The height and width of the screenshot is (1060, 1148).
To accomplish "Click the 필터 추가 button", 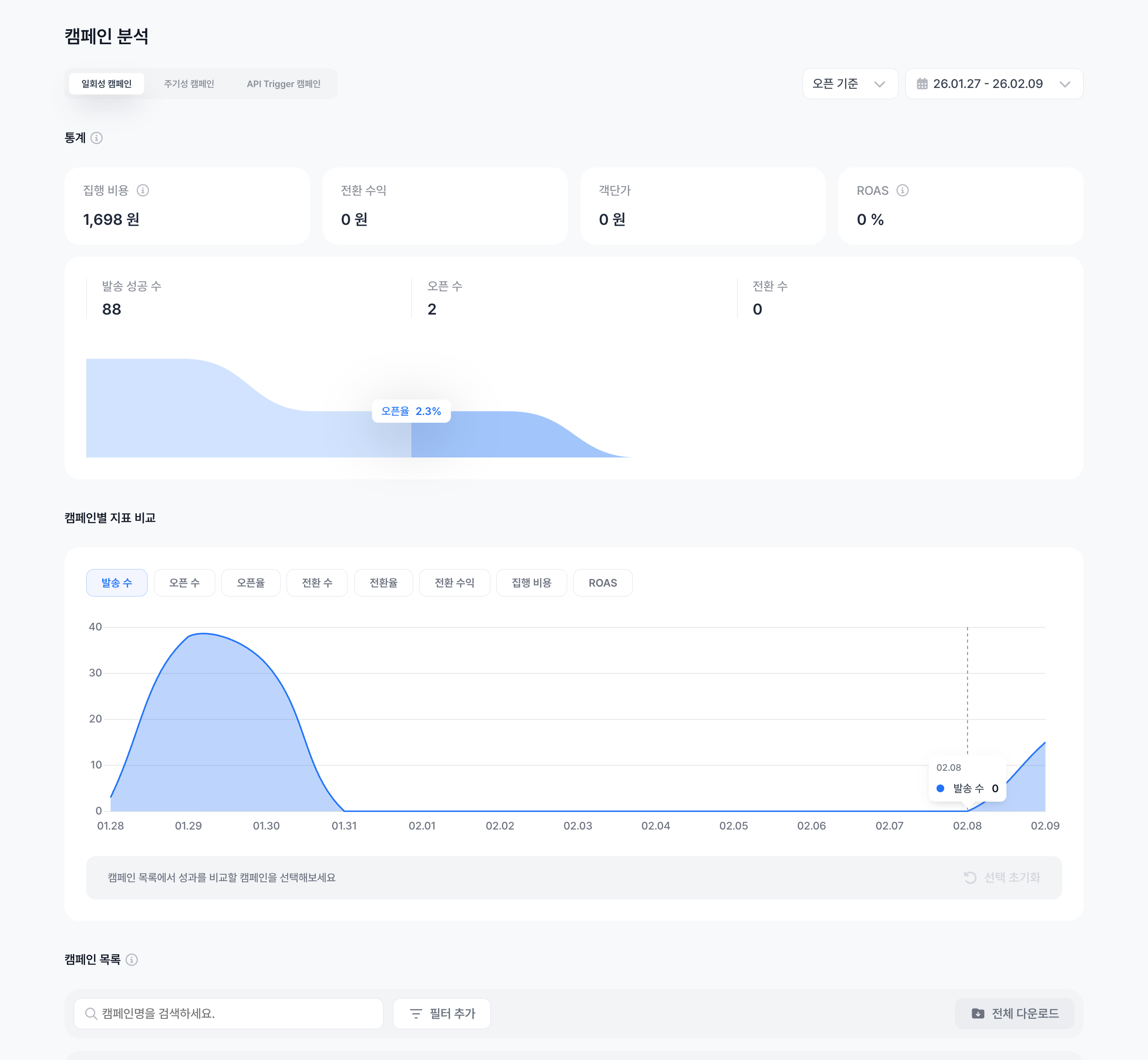I will 441,1014.
